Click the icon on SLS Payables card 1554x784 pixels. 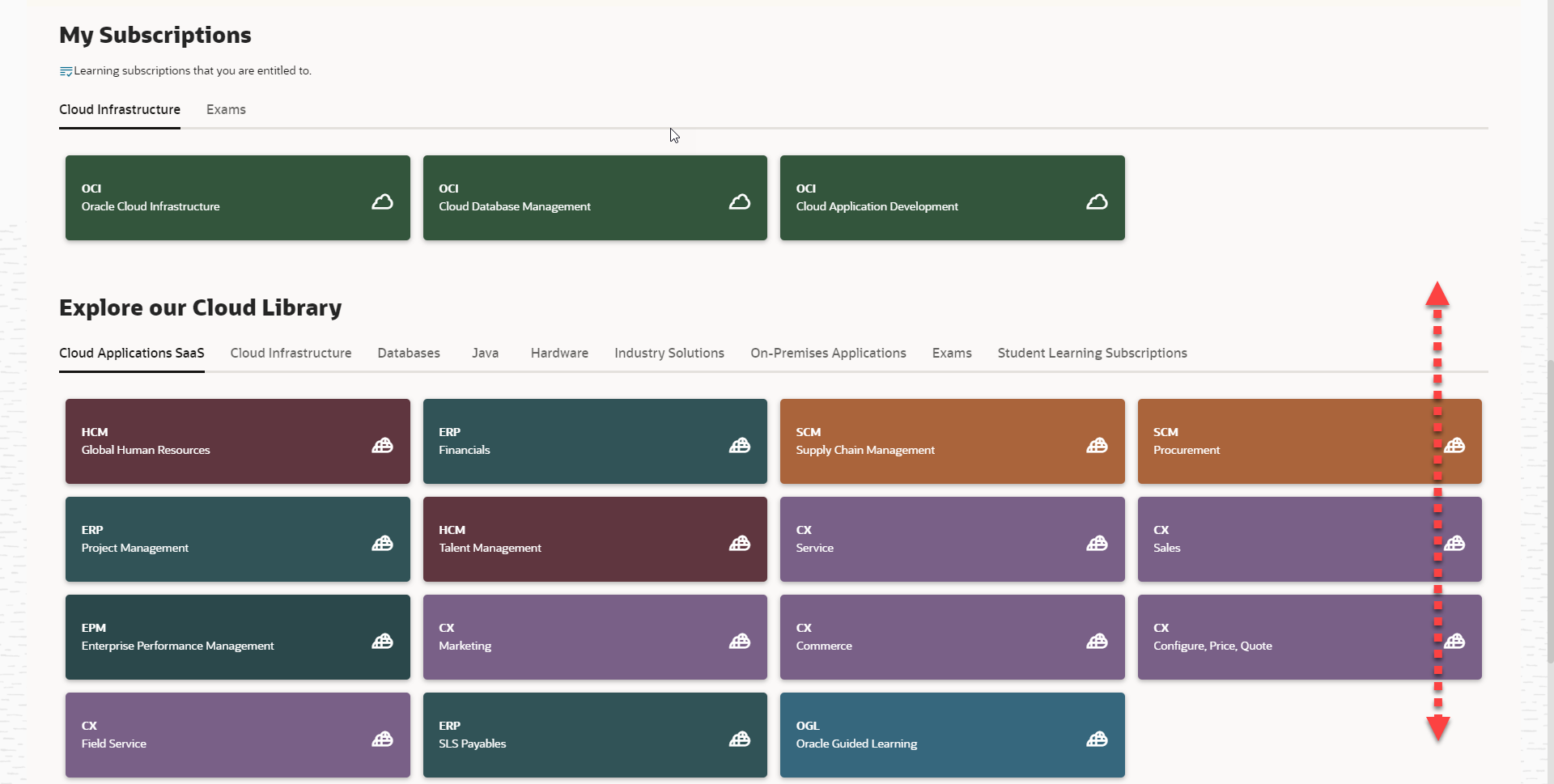click(x=740, y=739)
